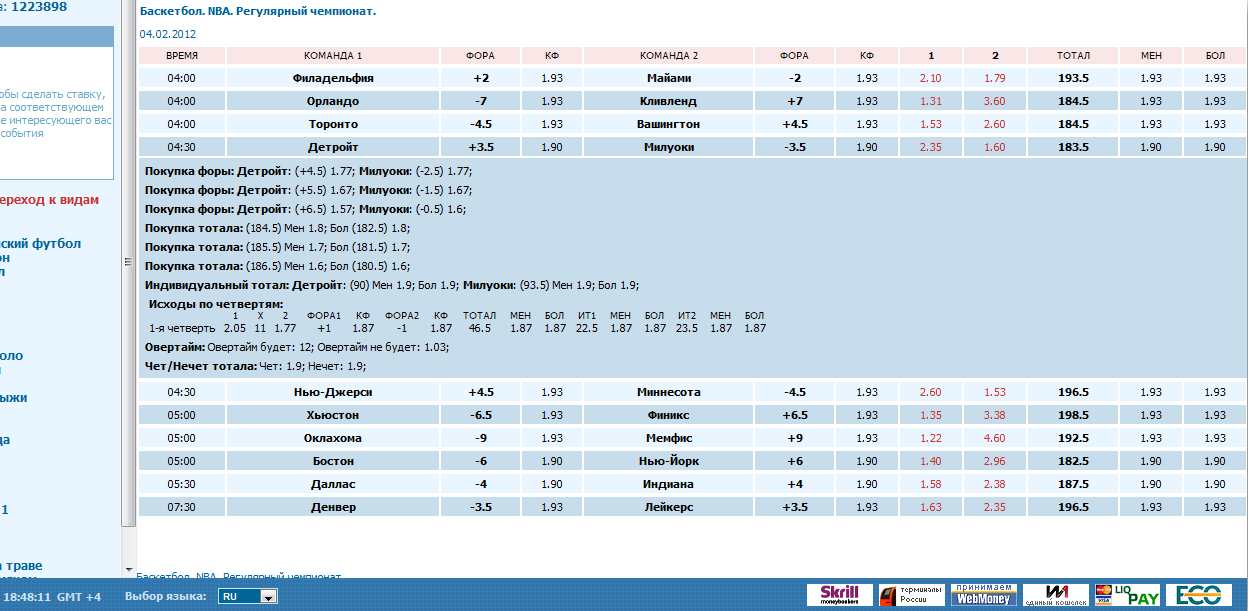Image resolution: width=1248 pixels, height=611 pixels.
Task: Open the "Терминалы России" payment icon
Action: [x=912, y=596]
